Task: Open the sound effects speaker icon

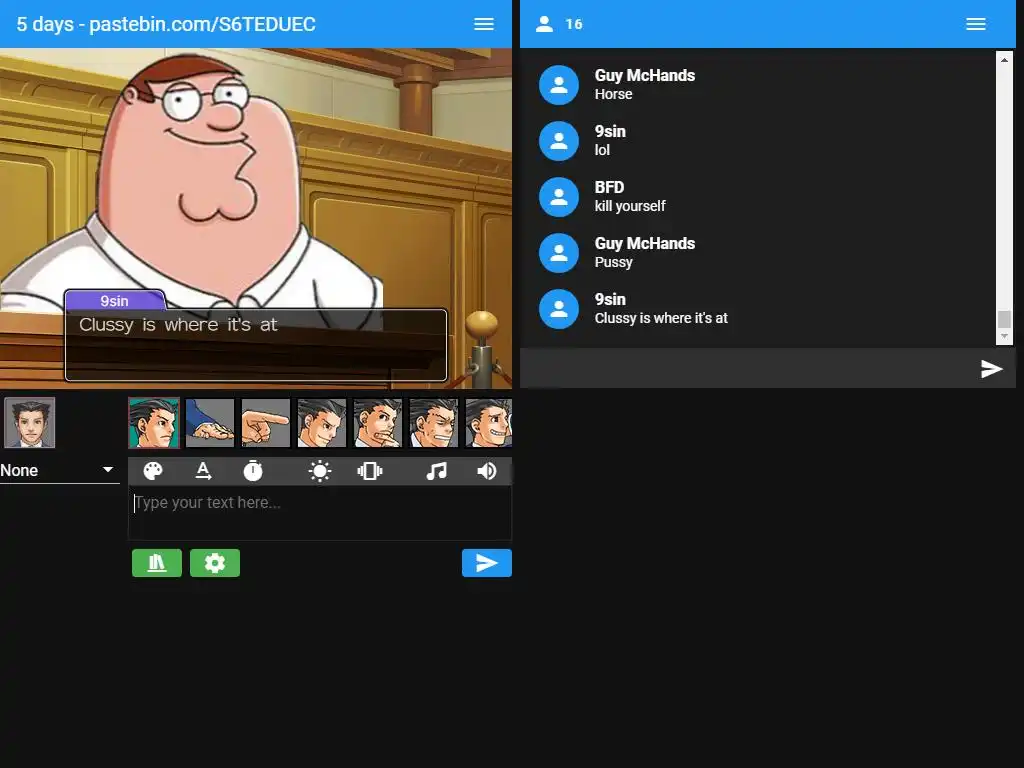Action: [x=487, y=471]
